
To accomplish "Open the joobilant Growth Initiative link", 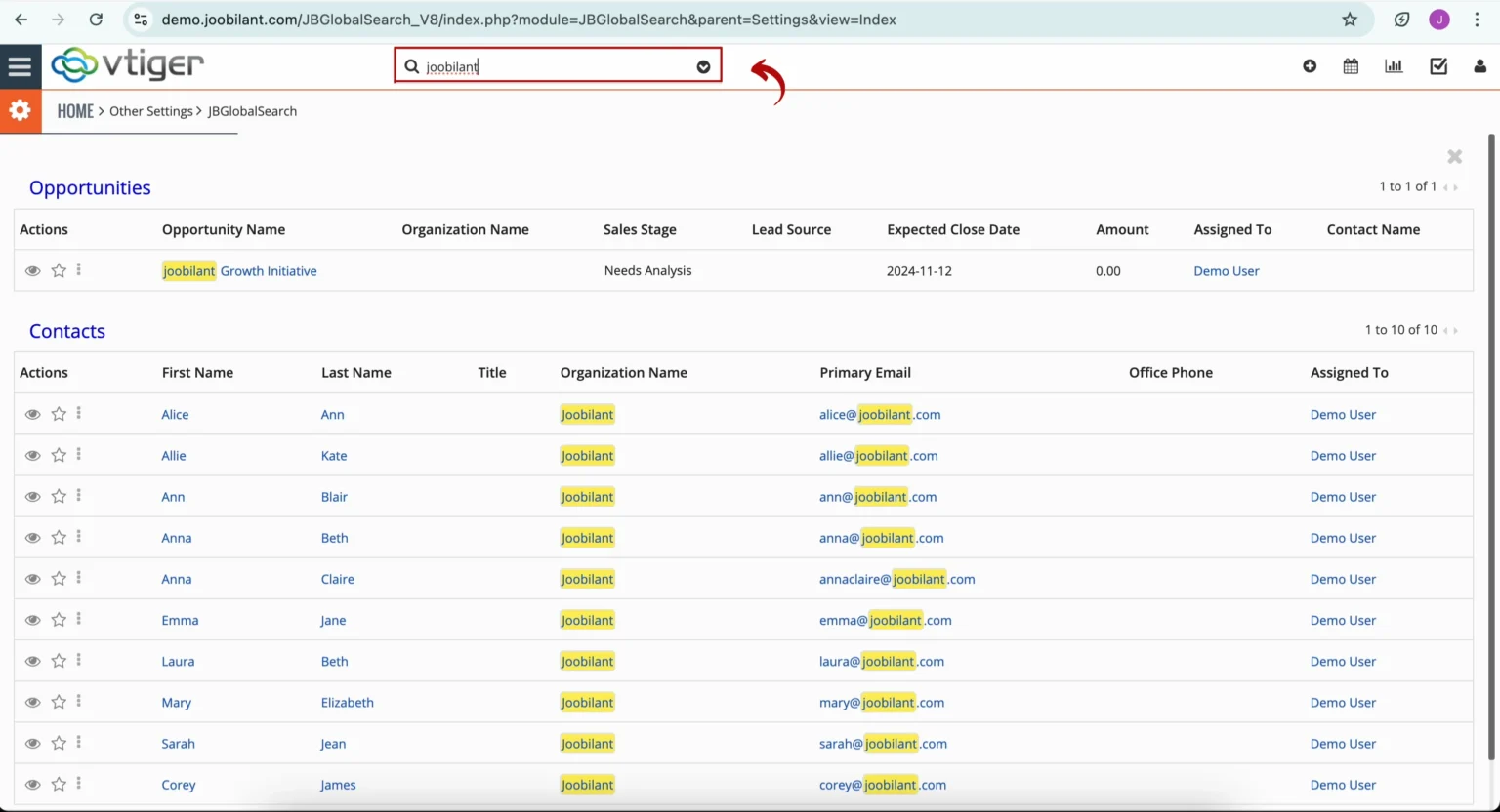I will click(239, 270).
